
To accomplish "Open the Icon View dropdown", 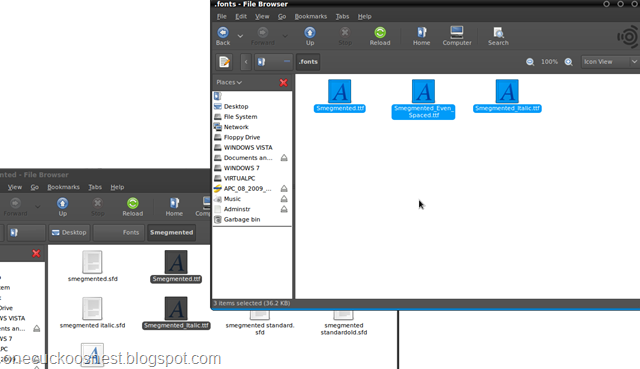I will [x=610, y=62].
